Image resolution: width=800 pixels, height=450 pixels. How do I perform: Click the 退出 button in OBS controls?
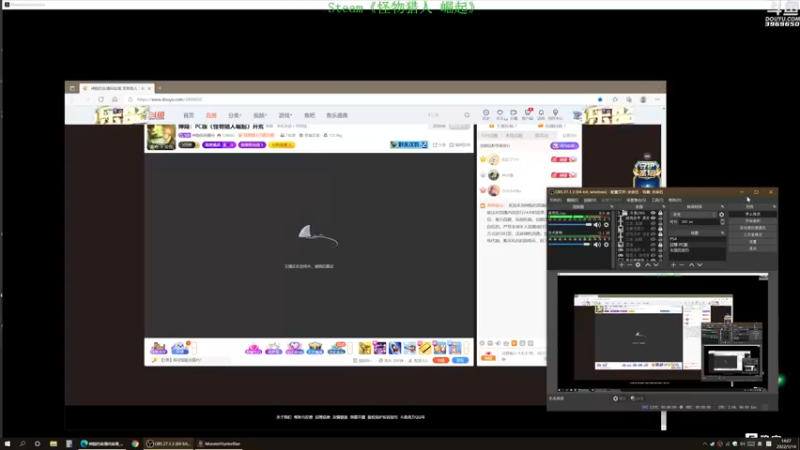point(753,248)
